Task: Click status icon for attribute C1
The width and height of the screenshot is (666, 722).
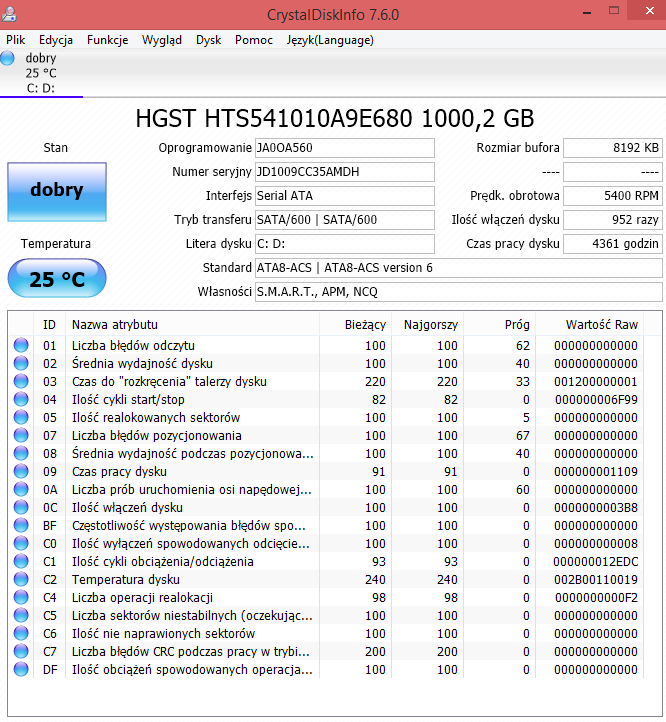Action: tap(21, 561)
